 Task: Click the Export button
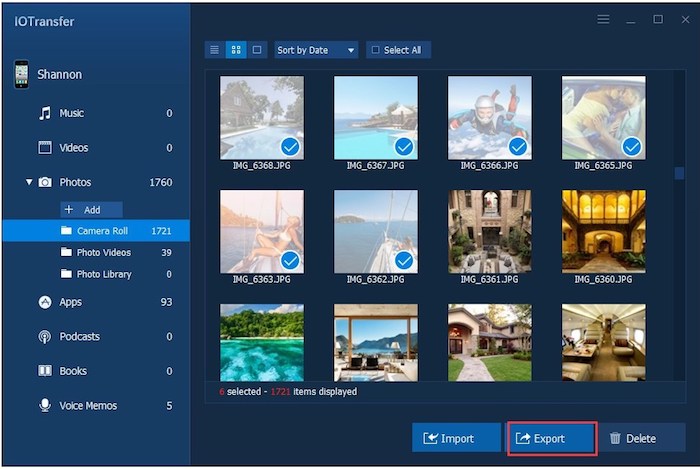pos(552,438)
